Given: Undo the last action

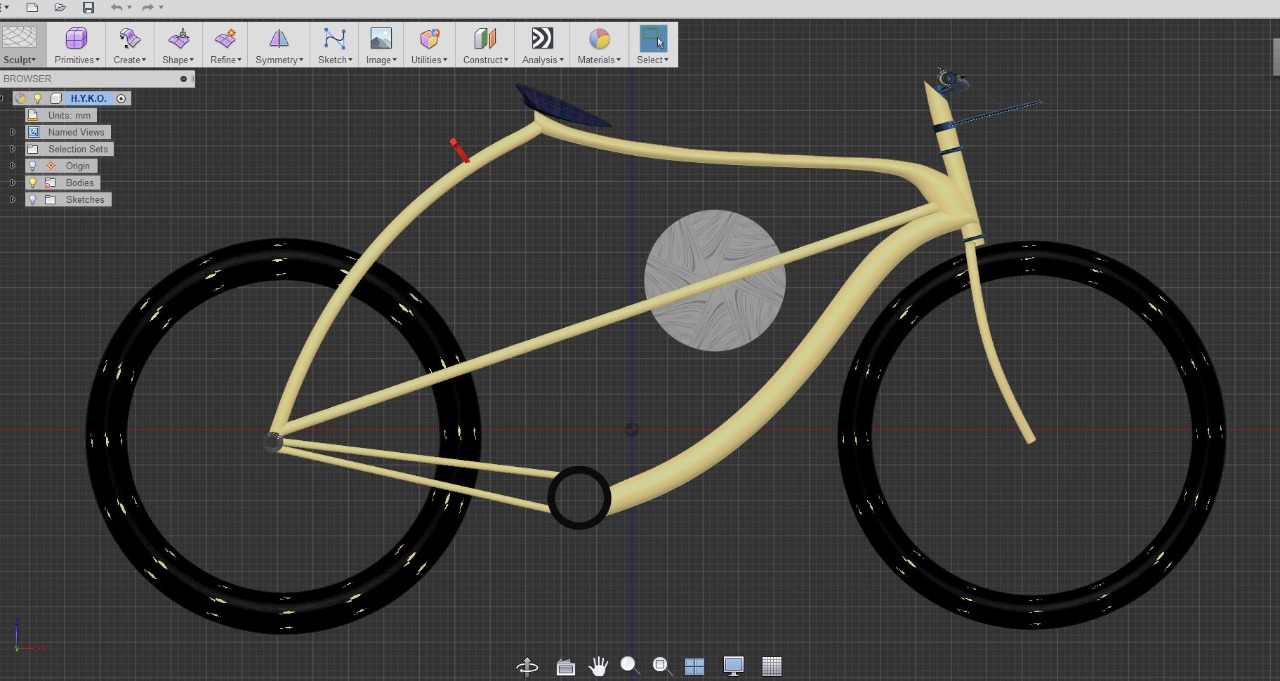Looking at the screenshot, I should pos(117,7).
